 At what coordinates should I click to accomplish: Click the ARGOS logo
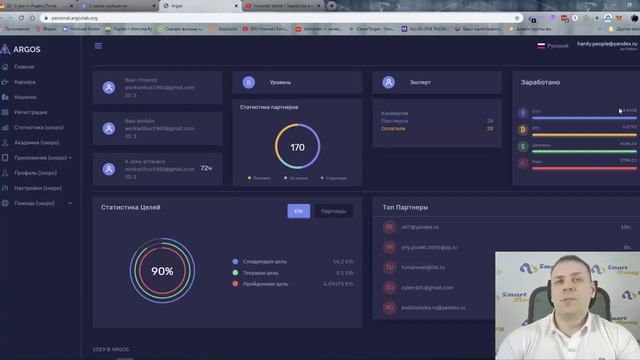[x=20, y=49]
